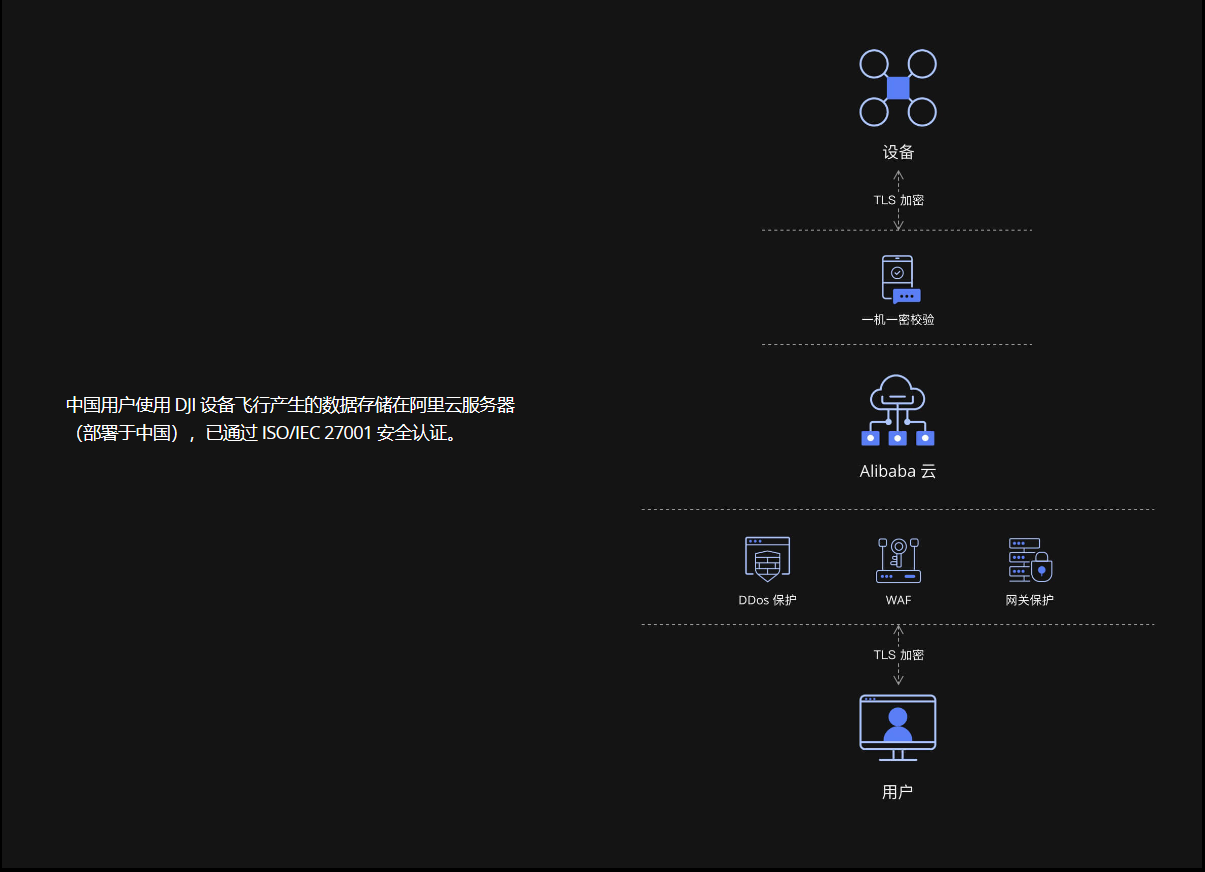Click the paragraph line starting with 中国用户使用 DJI
Screen dimensions: 1205x872
(290, 405)
